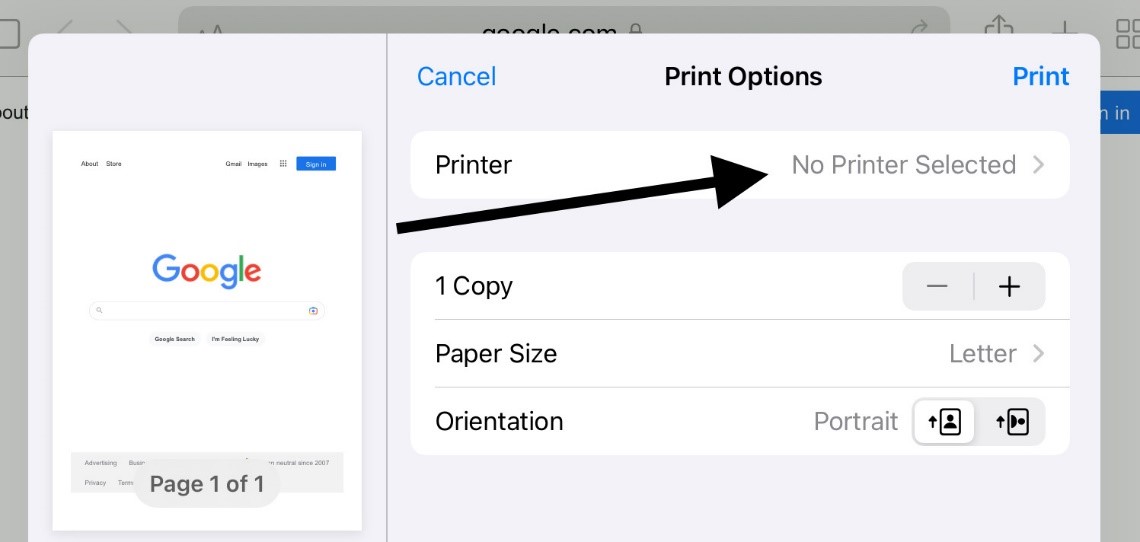Tap the page preview thumbnail
This screenshot has width=1140, height=542.
point(207,331)
